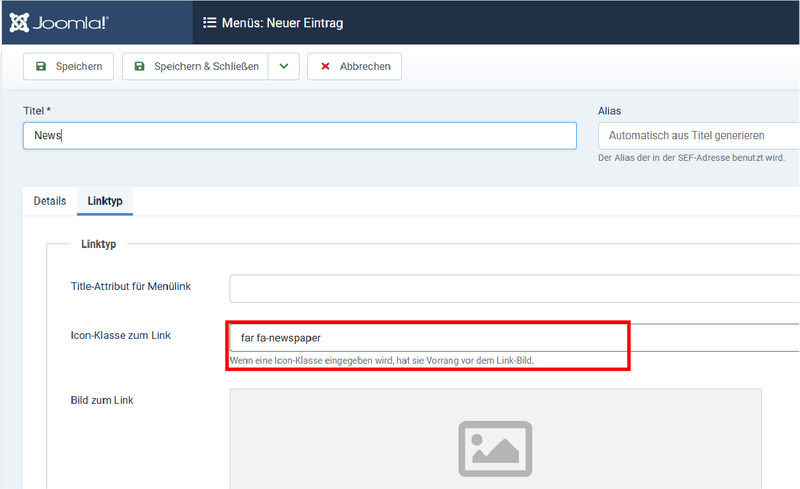Click the image placeholder icon
This screenshot has height=489, width=800.
495,448
